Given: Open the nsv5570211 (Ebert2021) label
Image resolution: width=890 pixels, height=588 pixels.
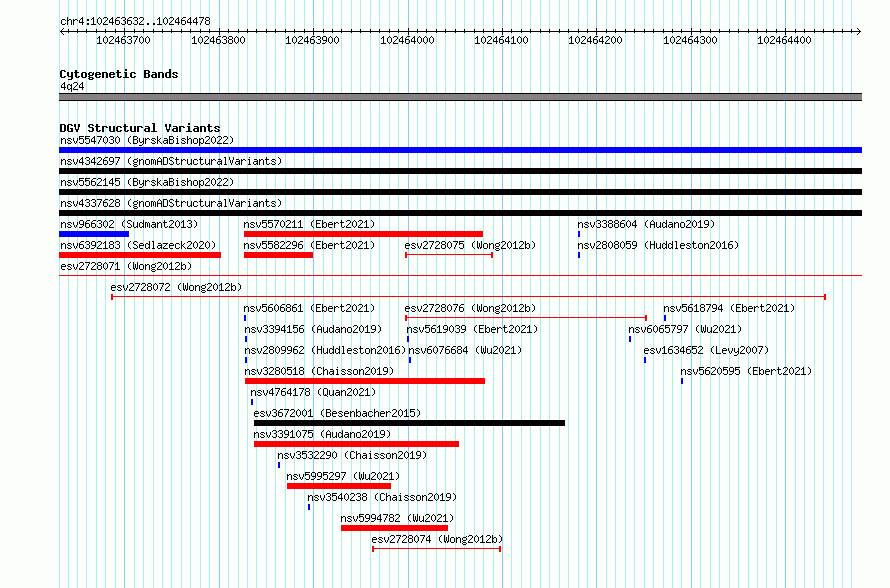Looking at the screenshot, I should click(x=309, y=224).
